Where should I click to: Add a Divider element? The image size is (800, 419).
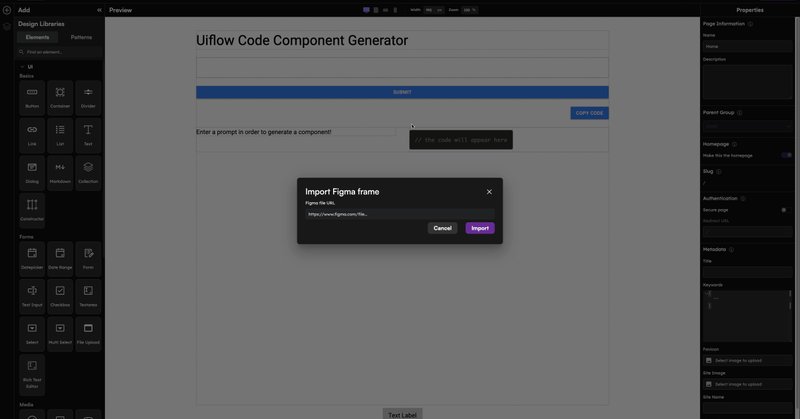(88, 97)
